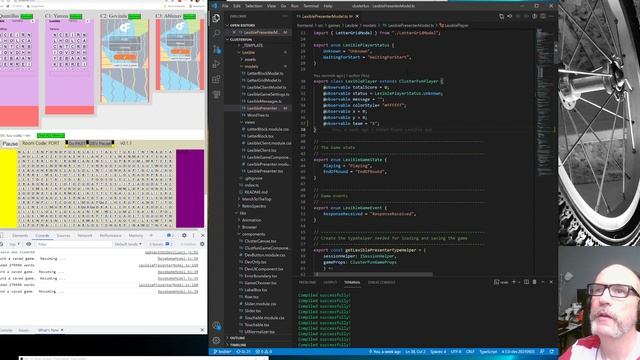
Task: Open the Accounts menu in activity bar
Action: tap(216, 326)
